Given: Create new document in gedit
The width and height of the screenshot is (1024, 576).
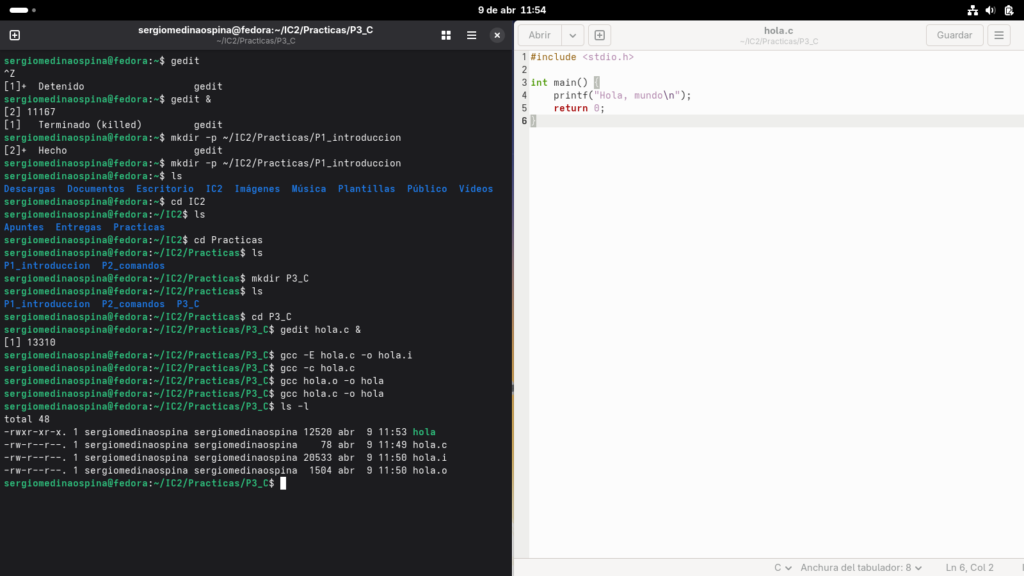Looking at the screenshot, I should [599, 35].
